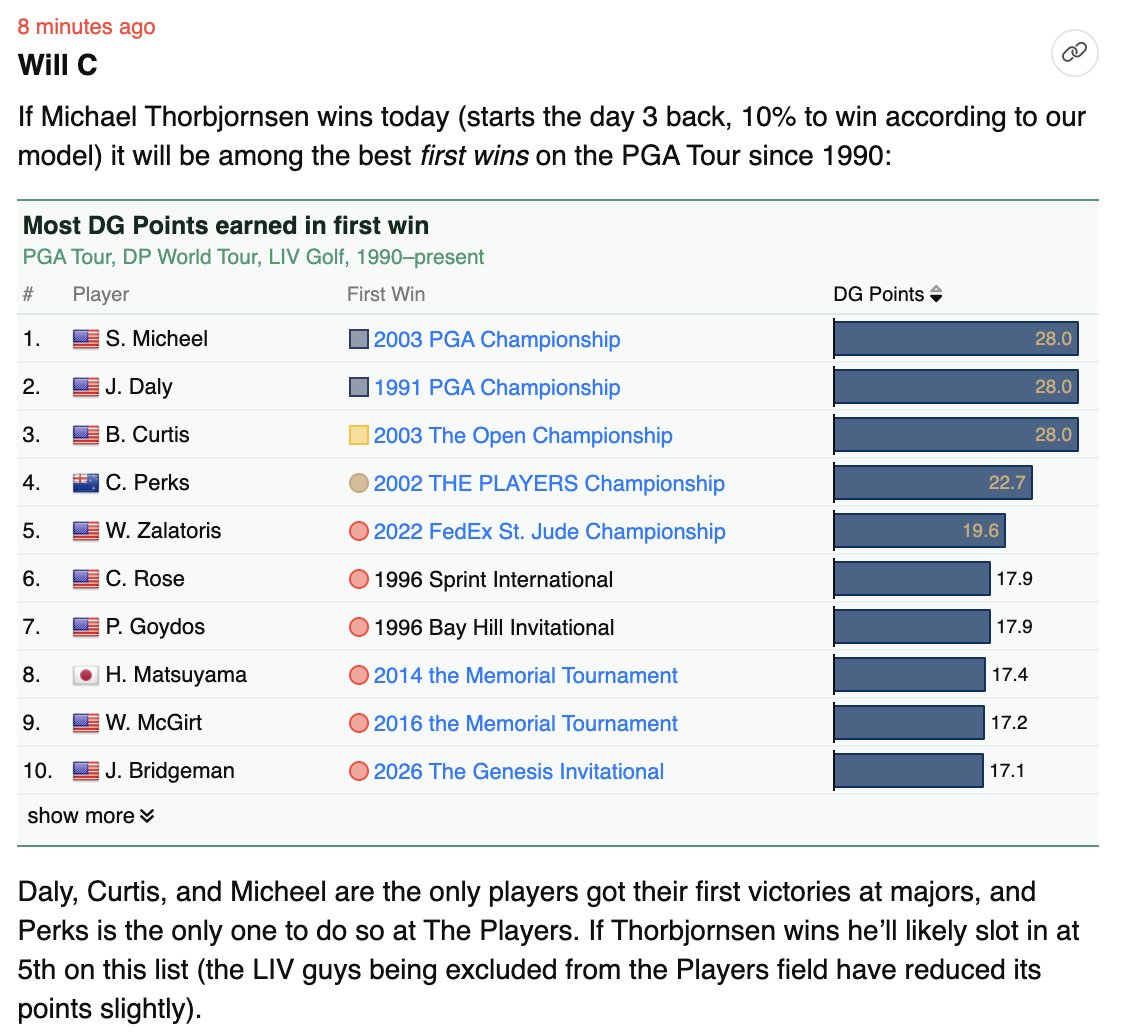The height and width of the screenshot is (1036, 1122).
Task: Click W. Zalatoris 19.6 points bar
Action: point(919,530)
